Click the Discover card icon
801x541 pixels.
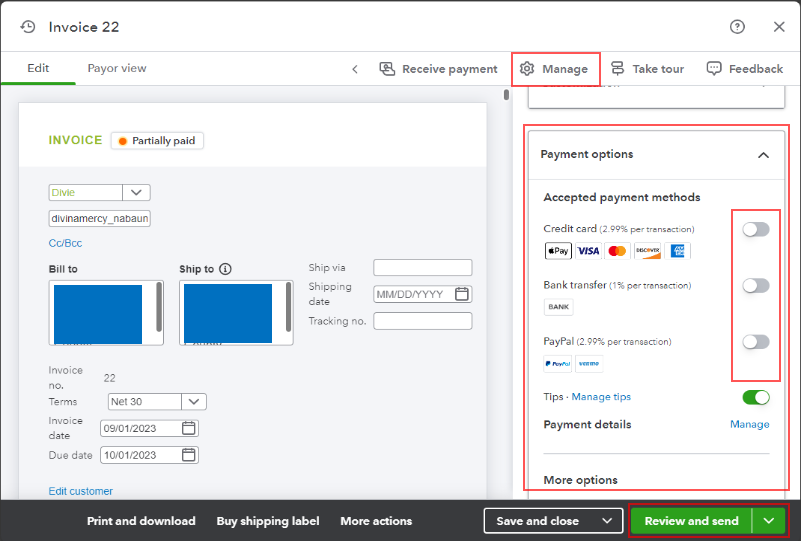(x=647, y=251)
